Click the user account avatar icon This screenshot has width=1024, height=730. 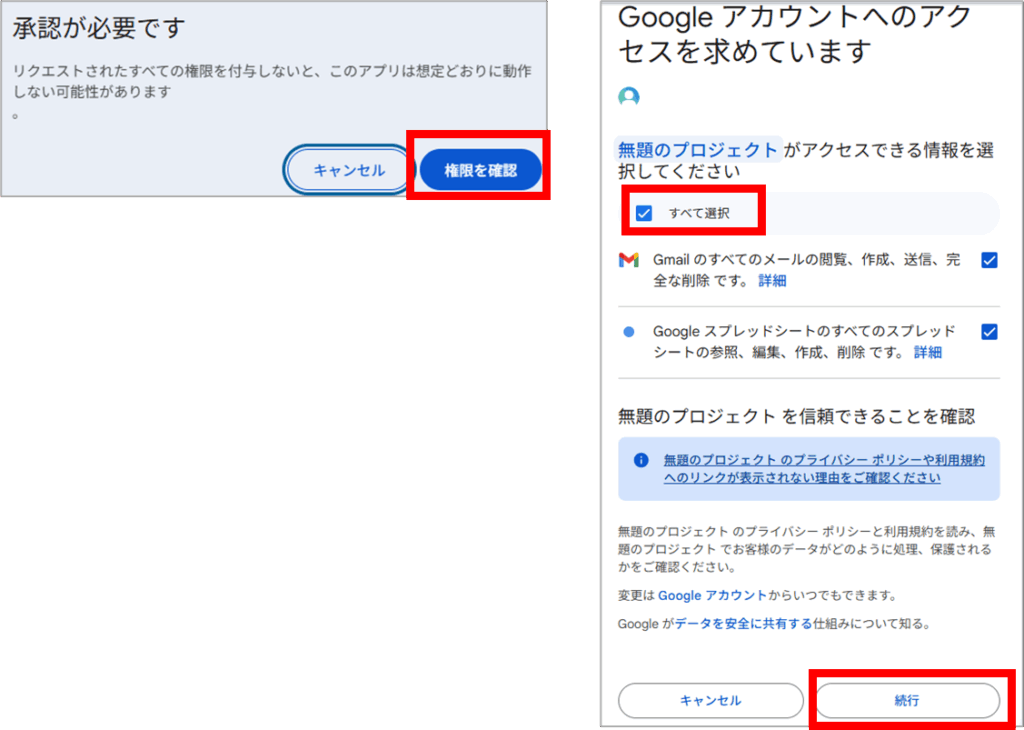628,96
